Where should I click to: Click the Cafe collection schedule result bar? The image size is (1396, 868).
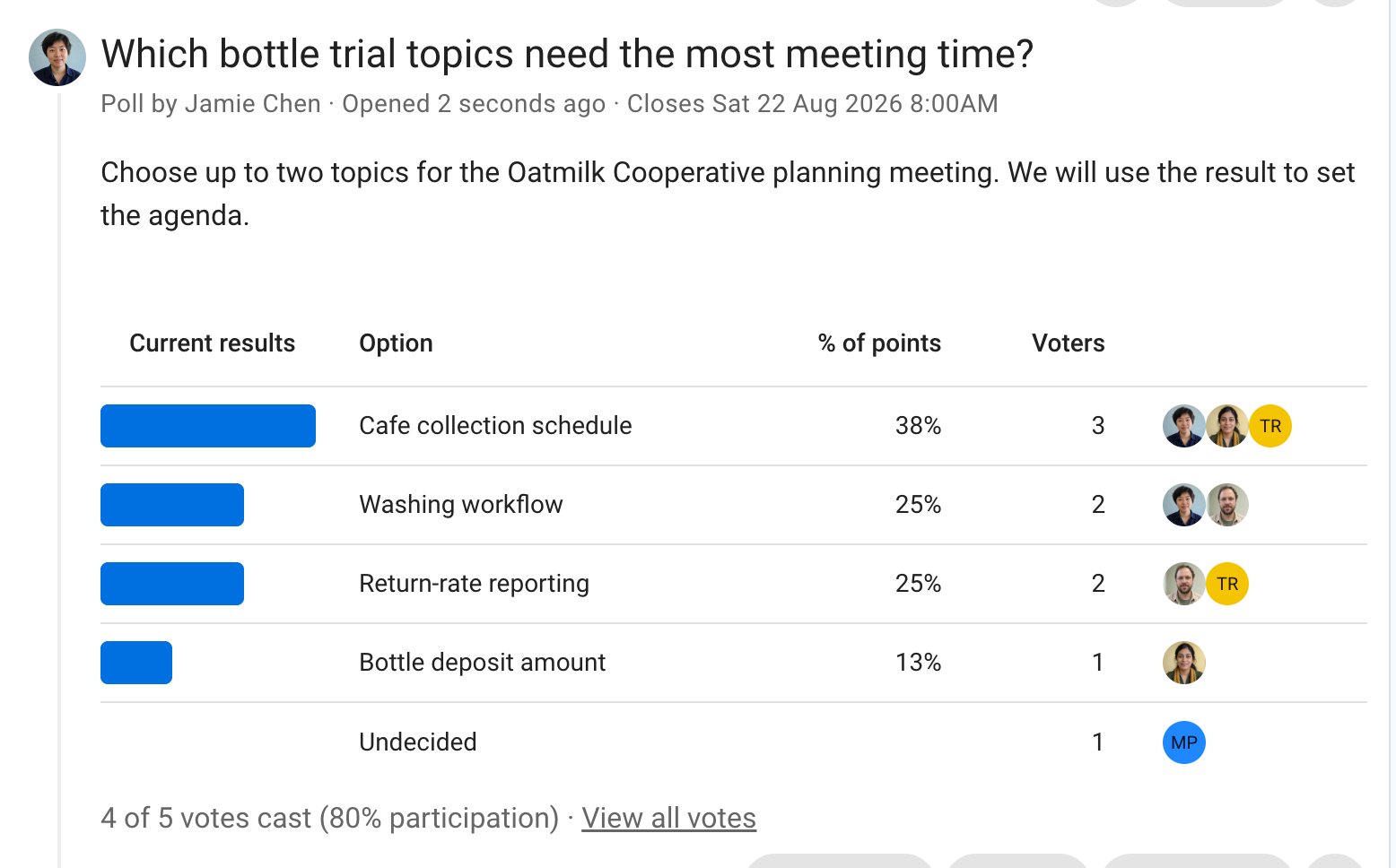[x=208, y=426]
